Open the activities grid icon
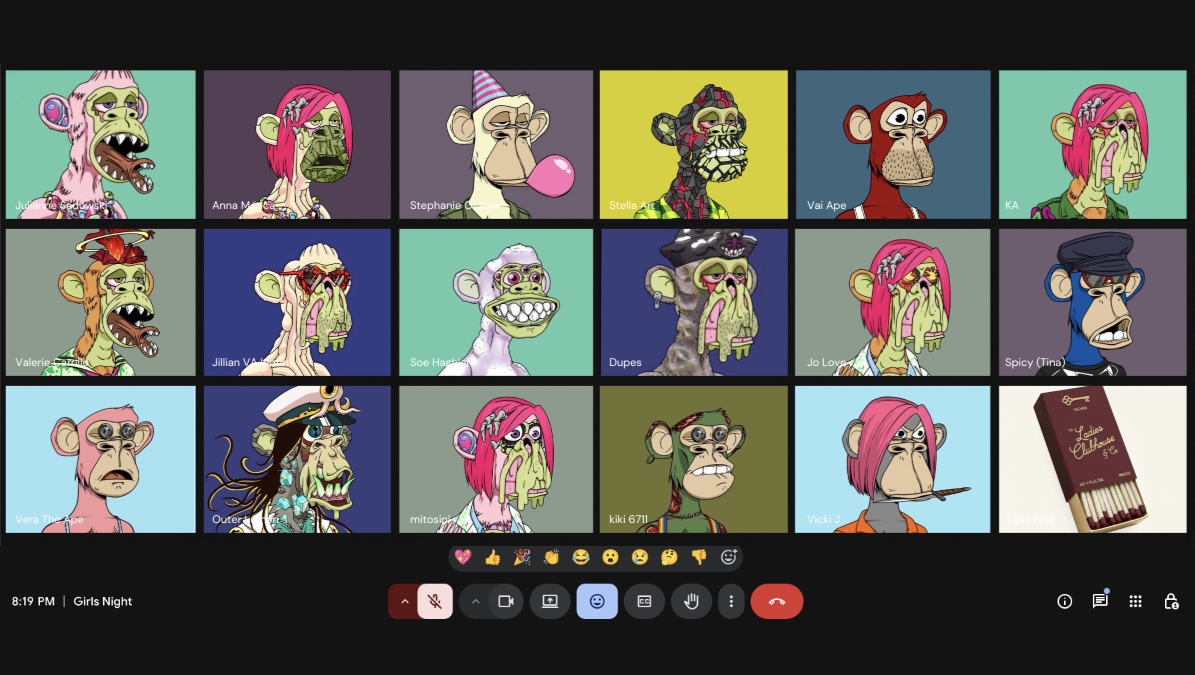This screenshot has width=1195, height=675. pos(1136,601)
